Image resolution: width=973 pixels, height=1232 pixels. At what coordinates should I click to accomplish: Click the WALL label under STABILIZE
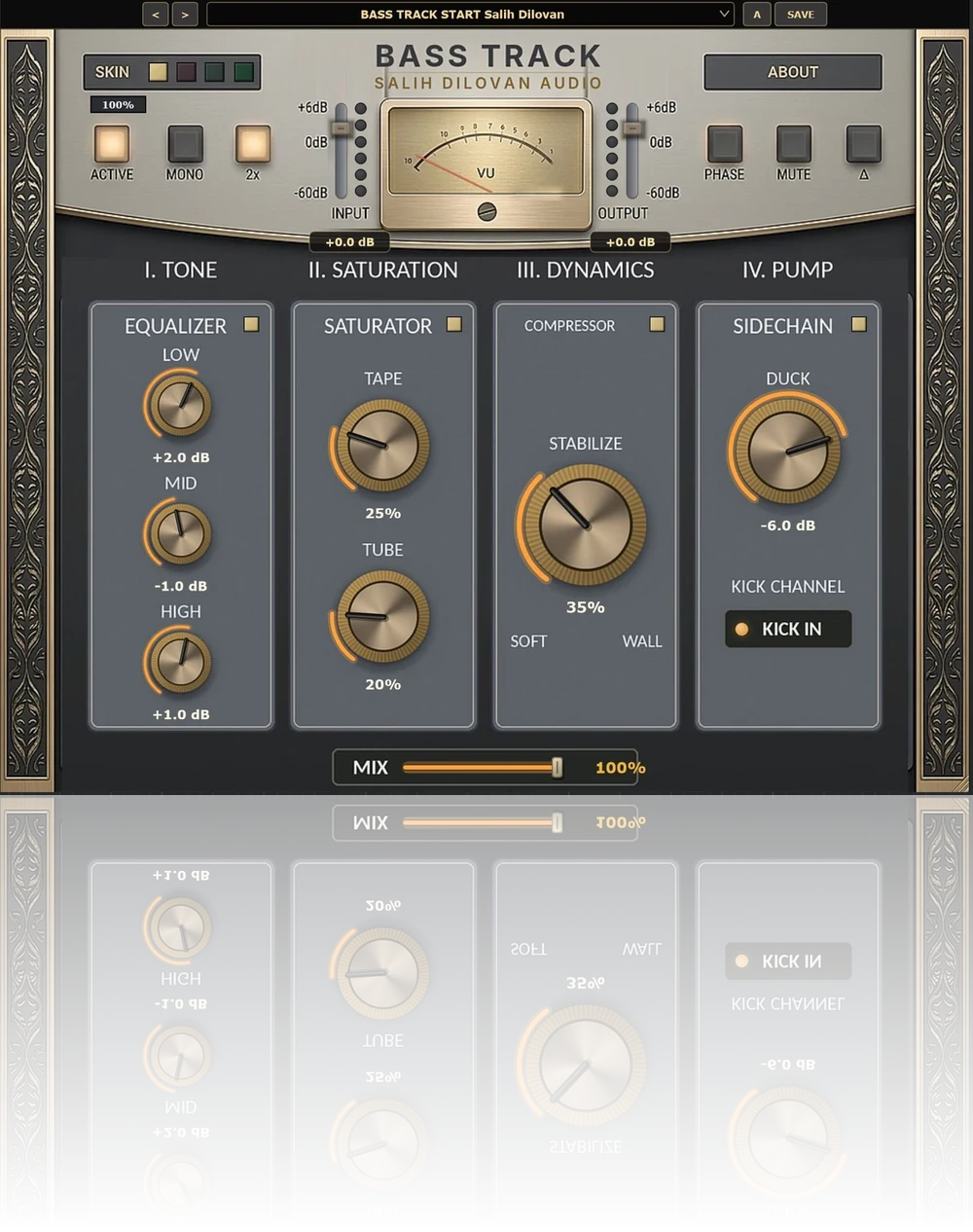tap(642, 641)
